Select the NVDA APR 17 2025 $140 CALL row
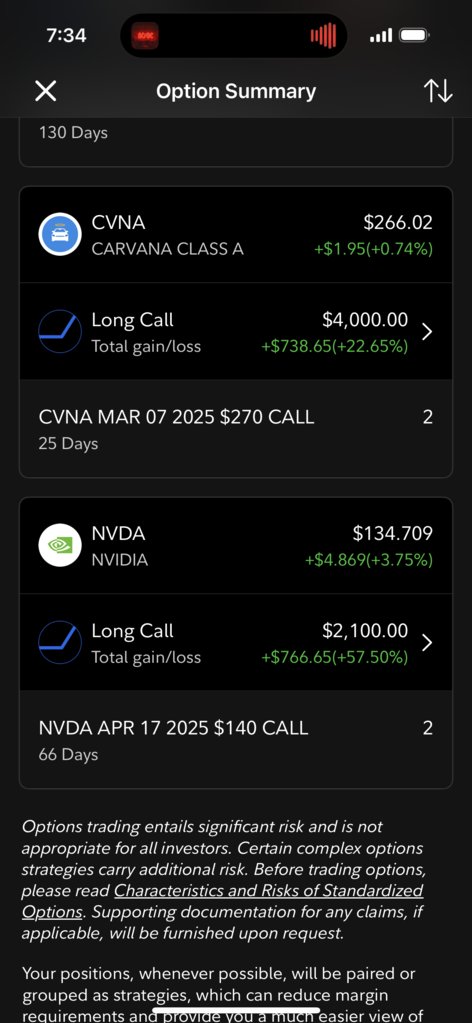 [x=236, y=739]
